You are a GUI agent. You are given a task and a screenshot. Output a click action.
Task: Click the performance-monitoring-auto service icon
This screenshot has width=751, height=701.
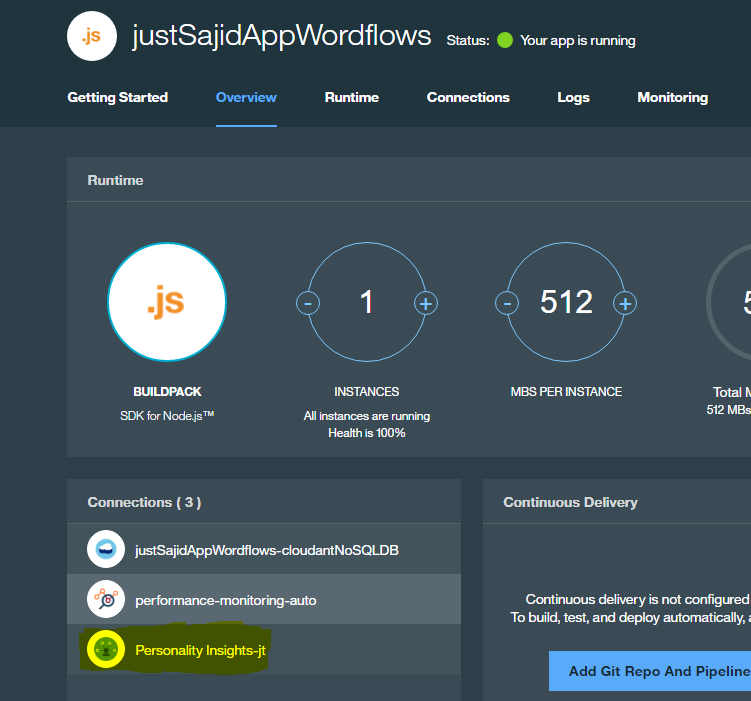point(106,599)
